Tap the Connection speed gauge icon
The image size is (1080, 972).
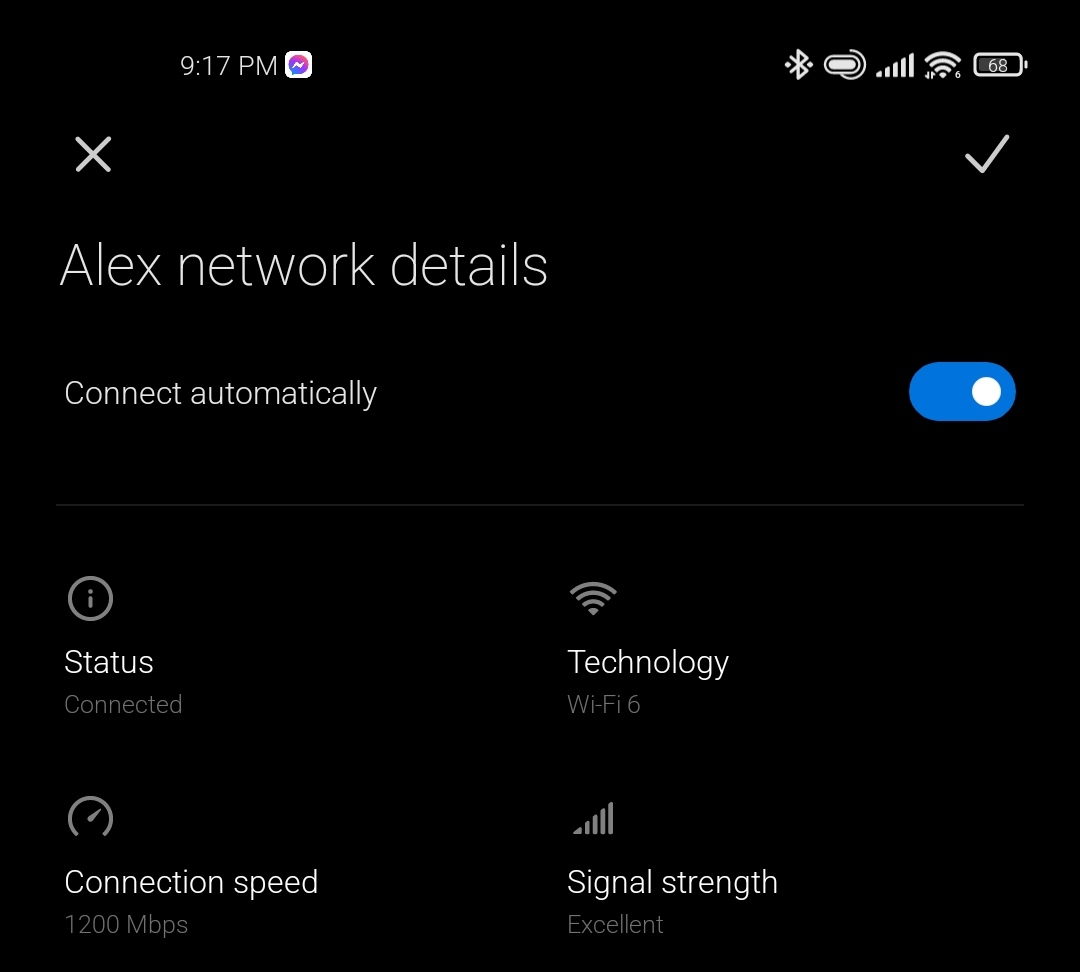tap(90, 817)
